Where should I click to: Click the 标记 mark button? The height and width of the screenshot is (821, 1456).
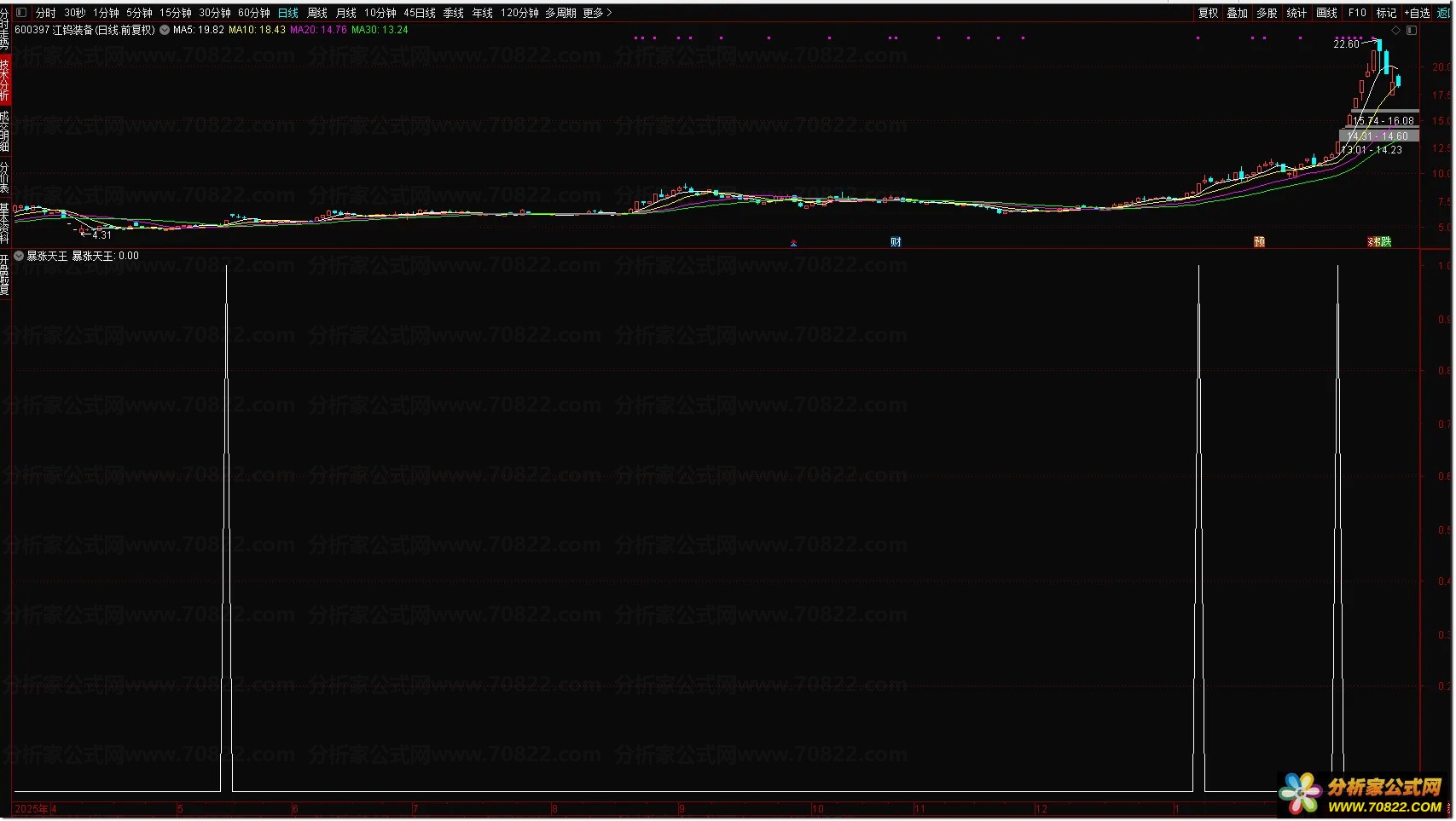point(1386,13)
